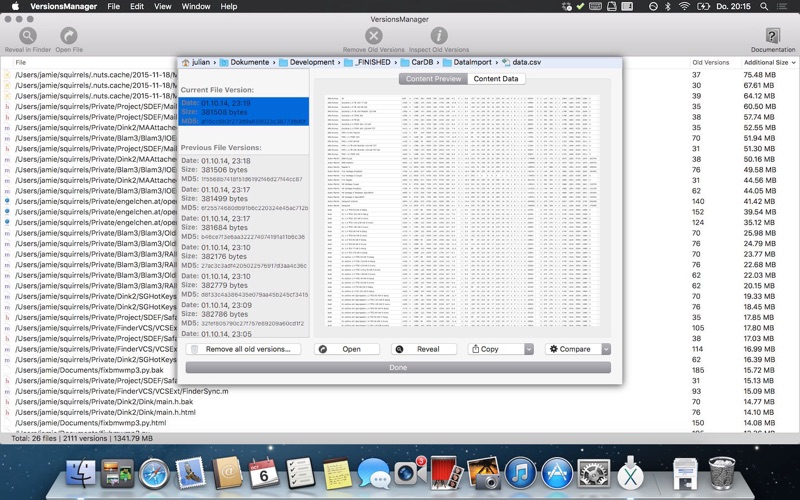Open Notes yellow notepad in dock
This screenshot has height=500, width=800.
tap(337, 473)
